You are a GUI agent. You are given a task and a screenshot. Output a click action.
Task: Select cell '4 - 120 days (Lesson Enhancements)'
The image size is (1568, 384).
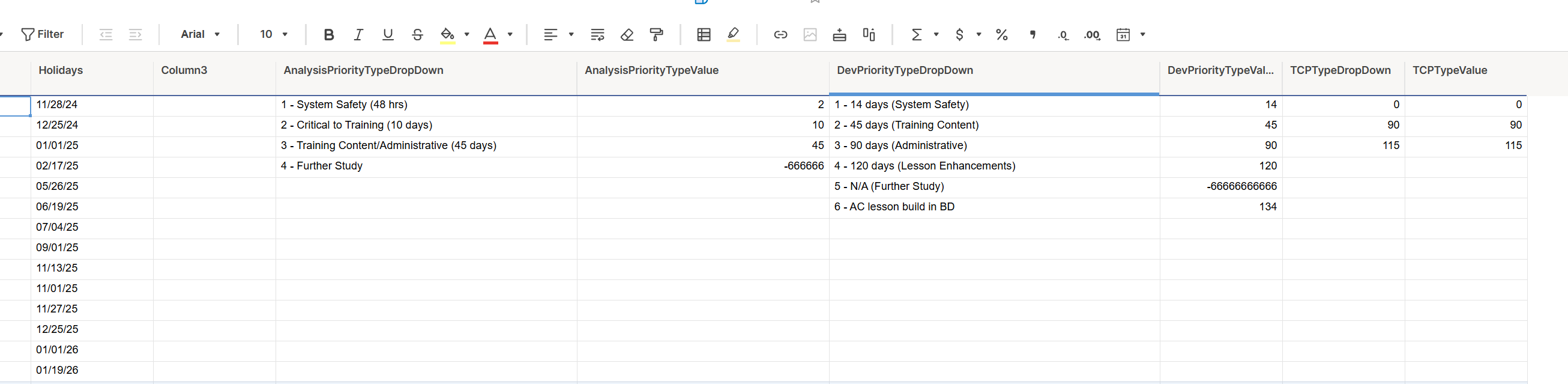pyautogui.click(x=995, y=166)
